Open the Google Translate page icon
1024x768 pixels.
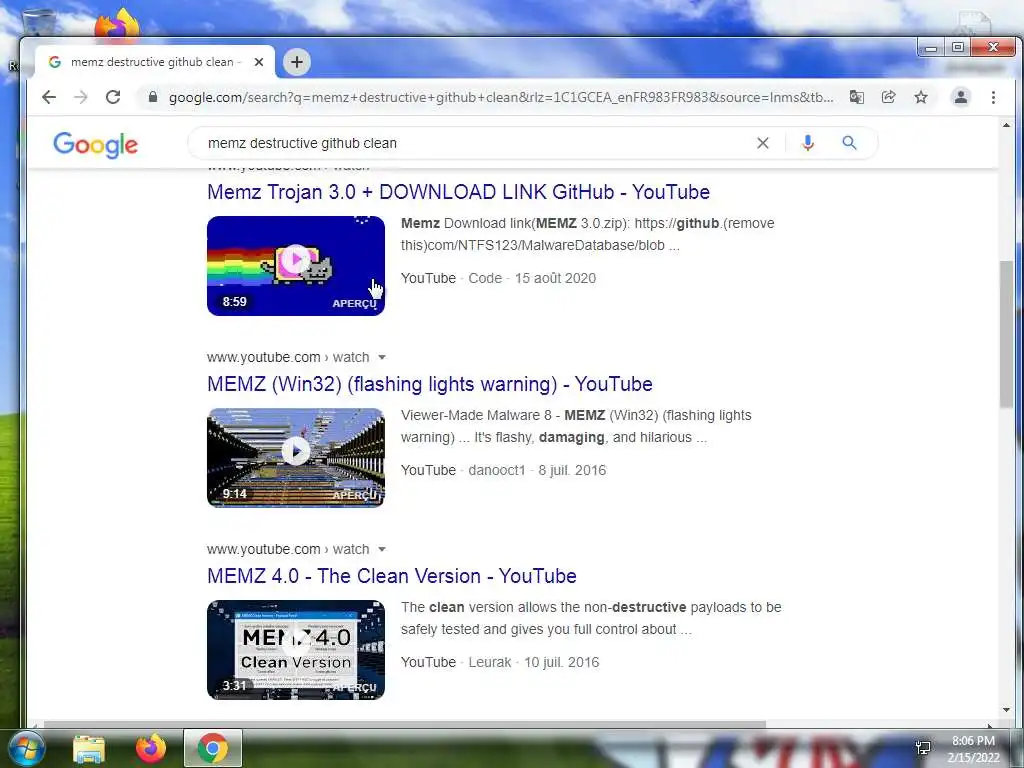coord(856,97)
